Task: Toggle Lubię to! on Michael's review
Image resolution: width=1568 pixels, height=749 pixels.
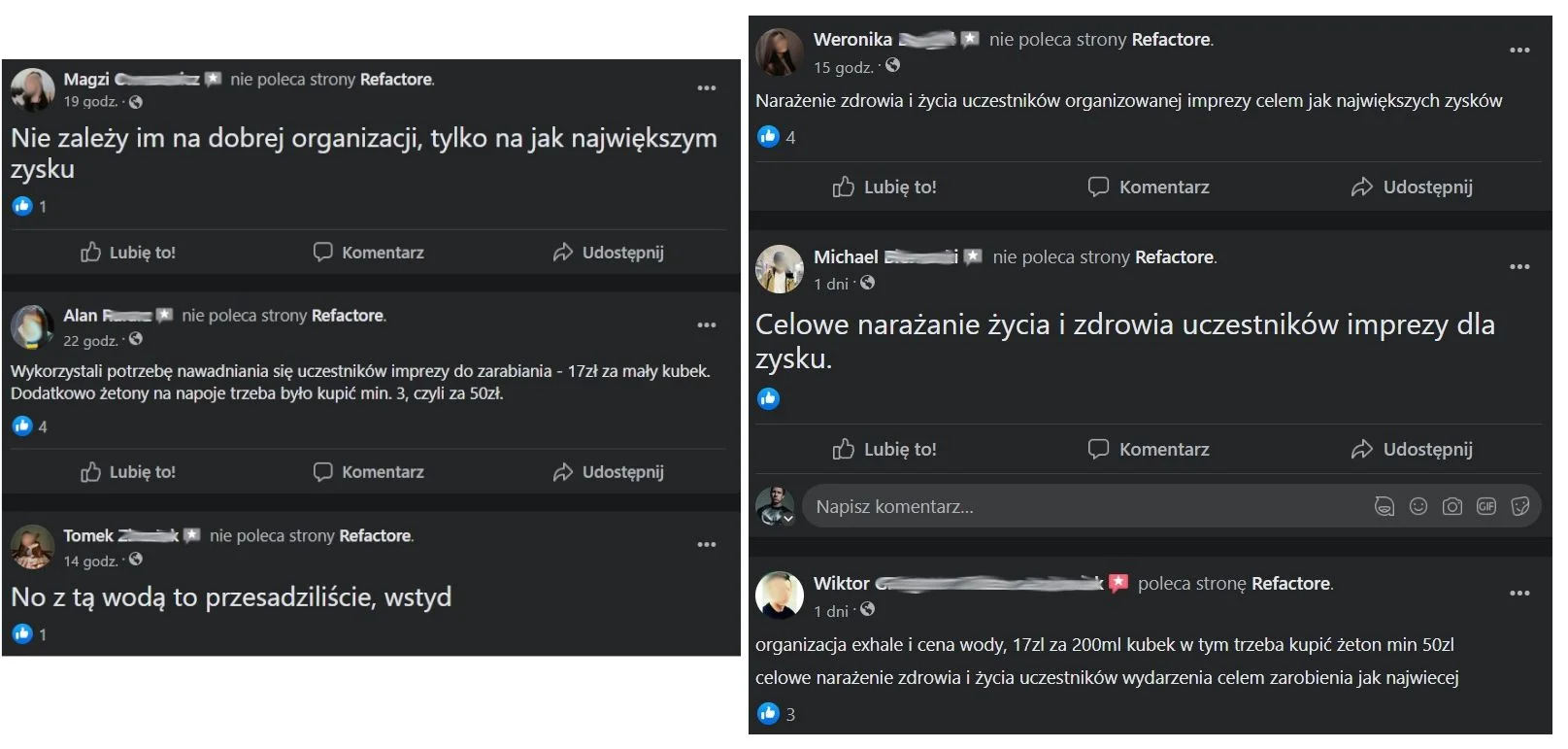Action: tap(884, 449)
